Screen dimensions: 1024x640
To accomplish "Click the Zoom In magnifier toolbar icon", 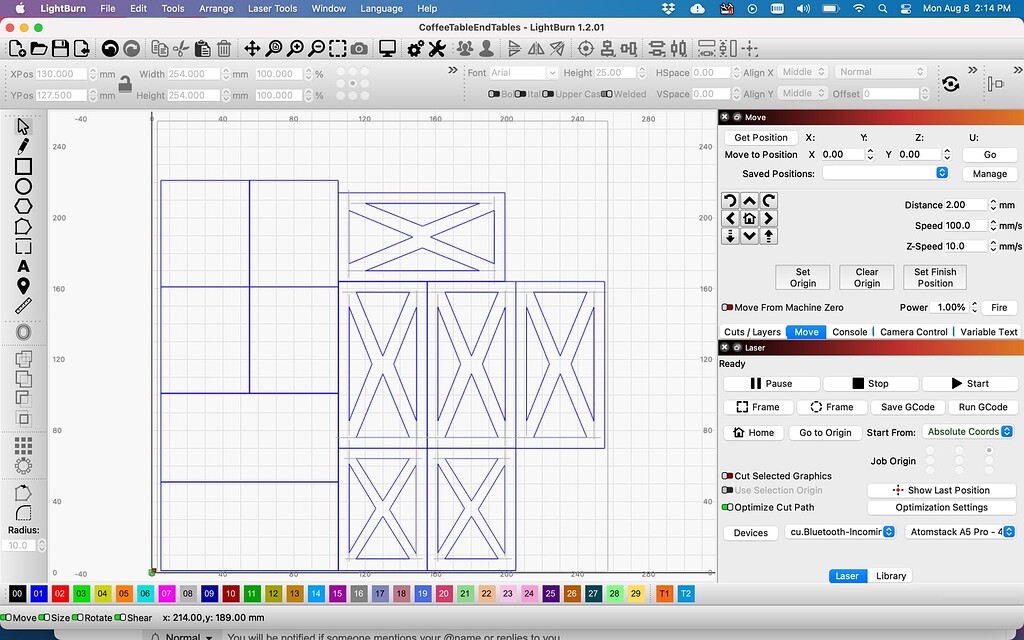I will tap(295, 47).
